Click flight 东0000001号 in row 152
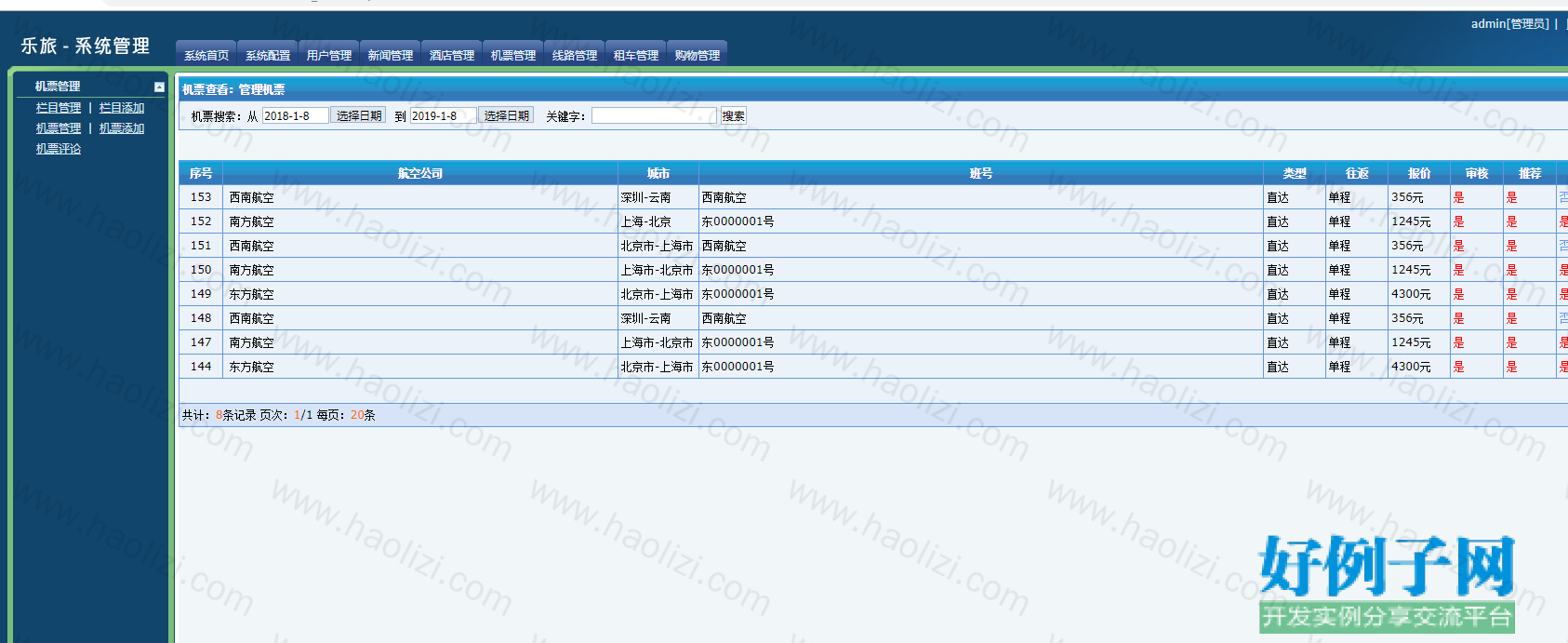This screenshot has height=643, width=1568. [x=738, y=221]
